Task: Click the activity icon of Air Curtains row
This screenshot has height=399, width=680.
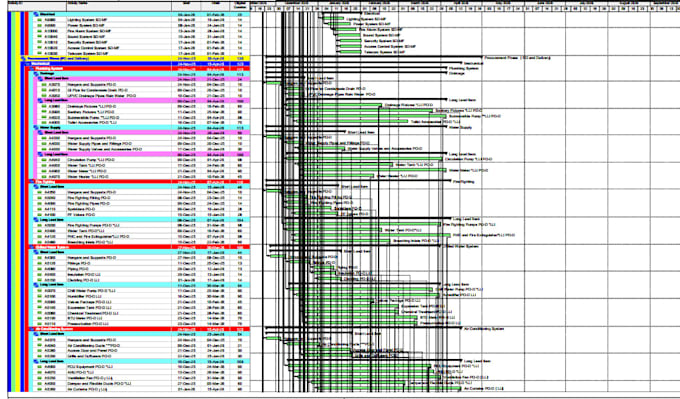Action: [x=39, y=389]
